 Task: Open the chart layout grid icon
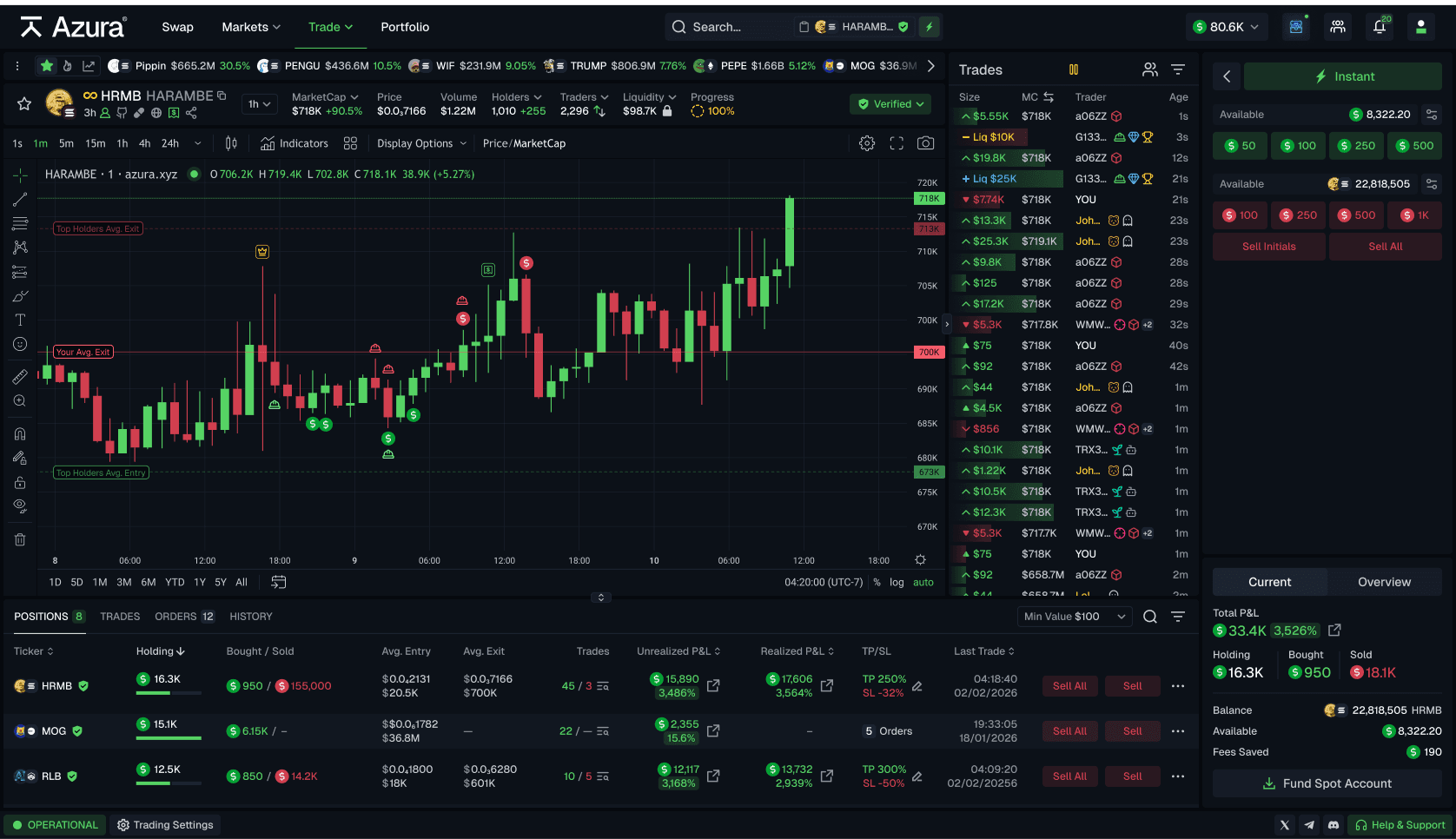pyautogui.click(x=350, y=143)
